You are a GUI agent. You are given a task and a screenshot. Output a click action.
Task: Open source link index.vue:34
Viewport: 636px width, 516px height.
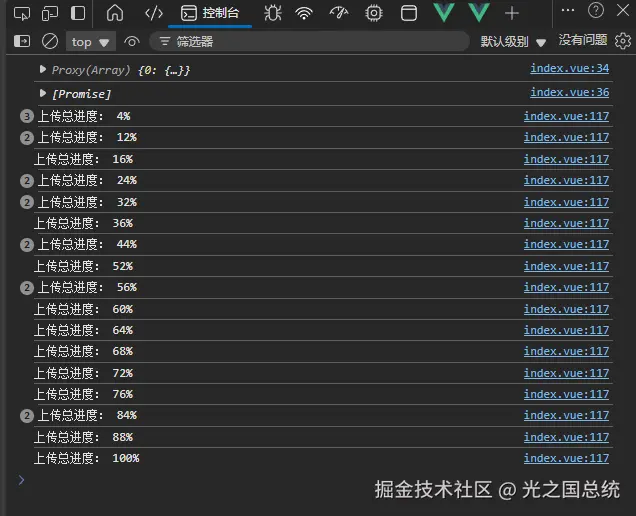tap(569, 68)
